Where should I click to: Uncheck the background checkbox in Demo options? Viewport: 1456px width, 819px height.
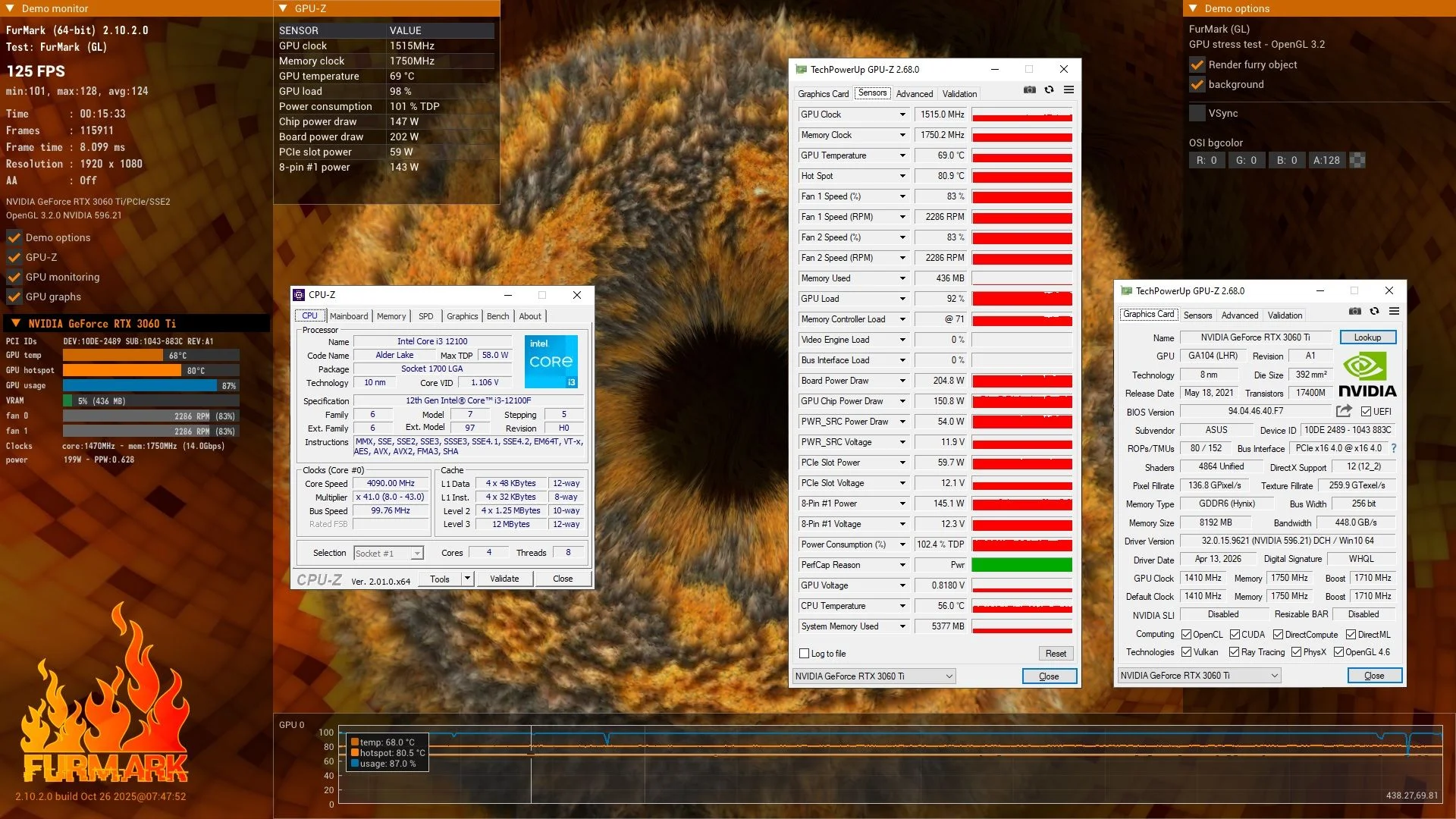[1197, 84]
